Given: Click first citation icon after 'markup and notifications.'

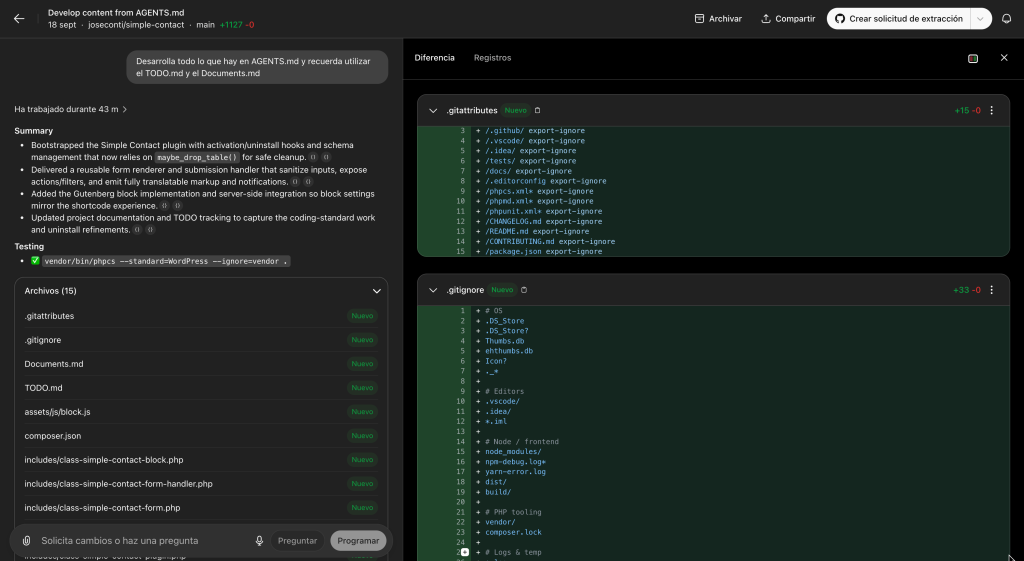Looking at the screenshot, I should click(x=295, y=182).
